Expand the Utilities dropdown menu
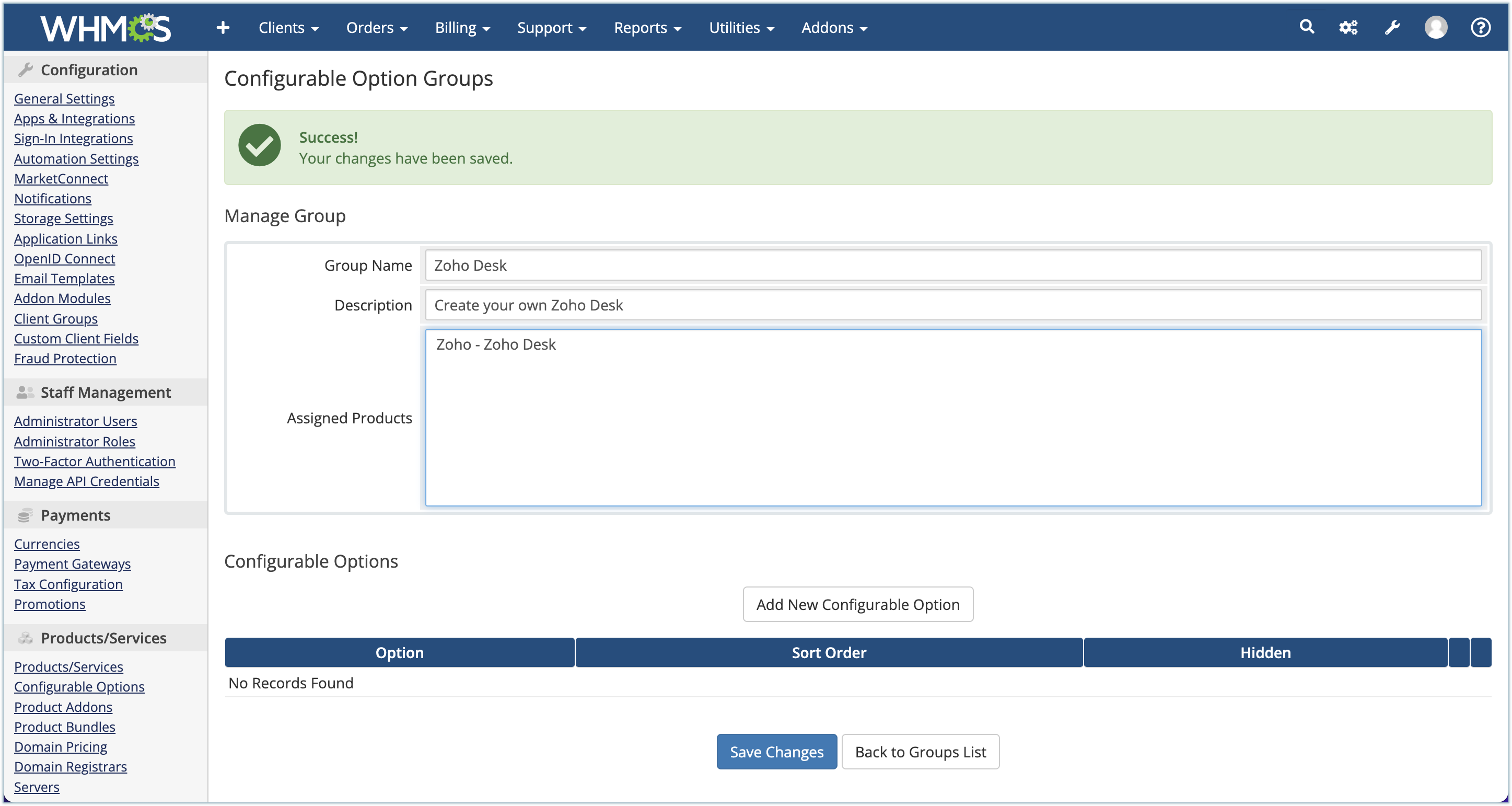The height and width of the screenshot is (806, 1512). click(741, 28)
